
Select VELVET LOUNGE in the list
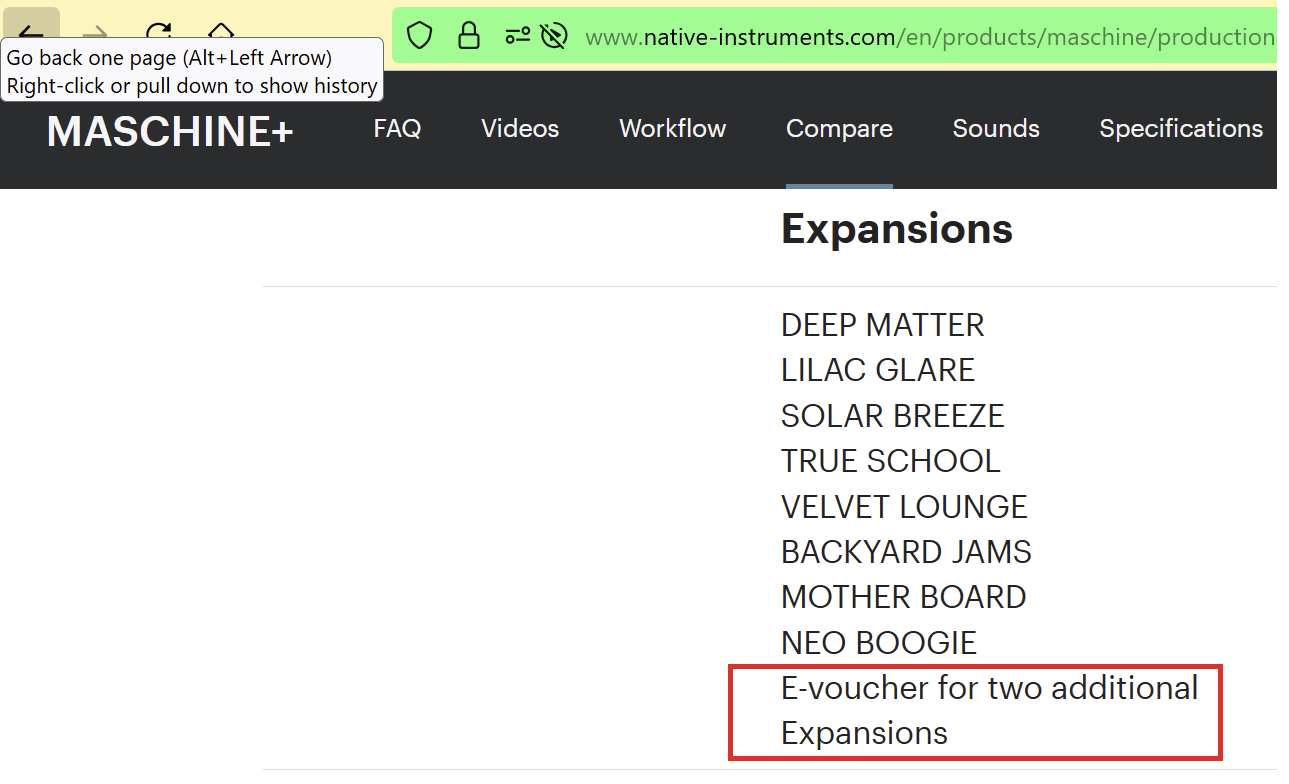904,507
